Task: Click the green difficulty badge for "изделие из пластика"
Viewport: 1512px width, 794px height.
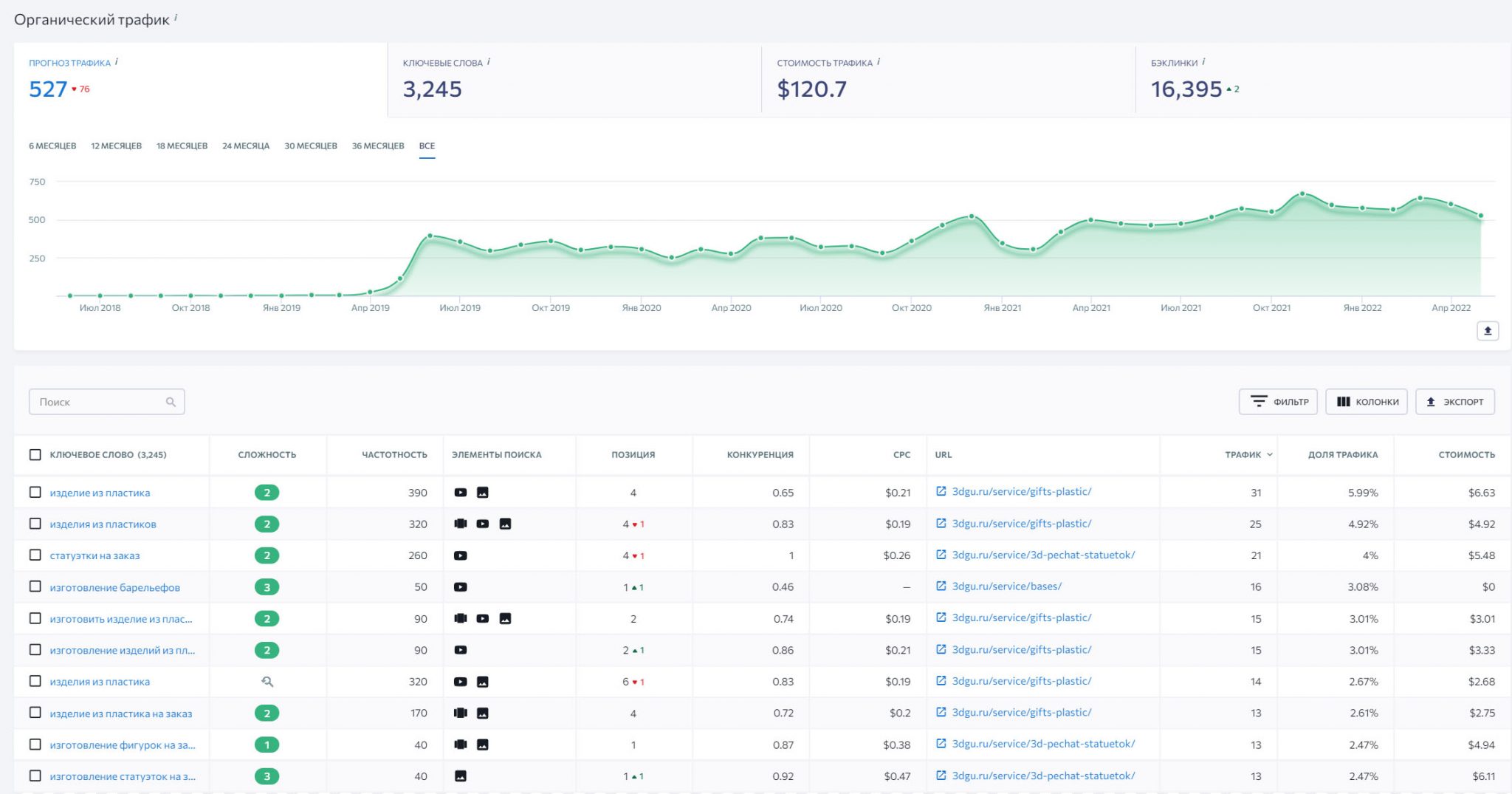Action: 267,493
